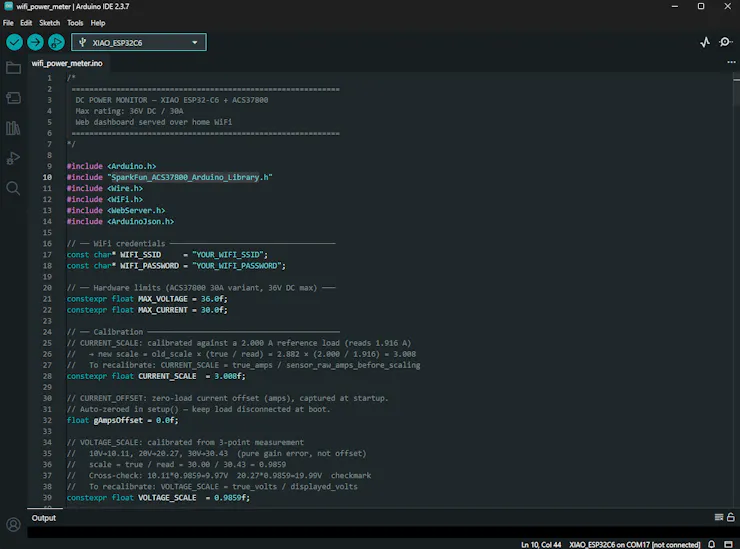Click XIAO_ESP32C6 on COM17 status entry

634,545
